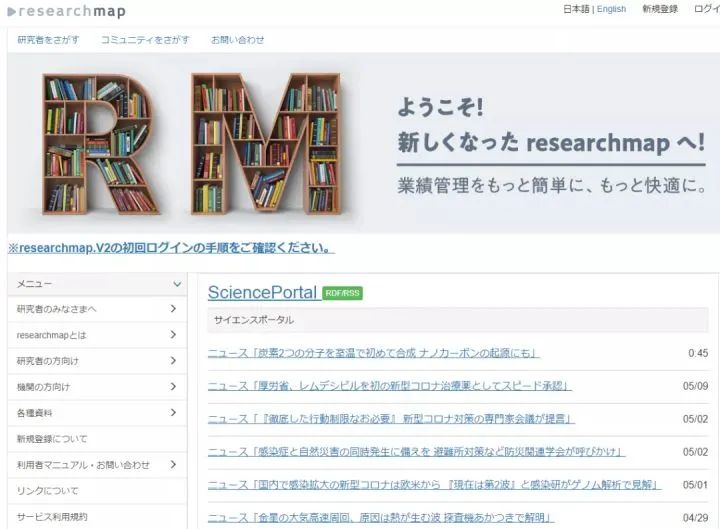Image resolution: width=720 pixels, height=529 pixels.
Task: Open コミュニティをさがす menu item
Action: point(145,40)
